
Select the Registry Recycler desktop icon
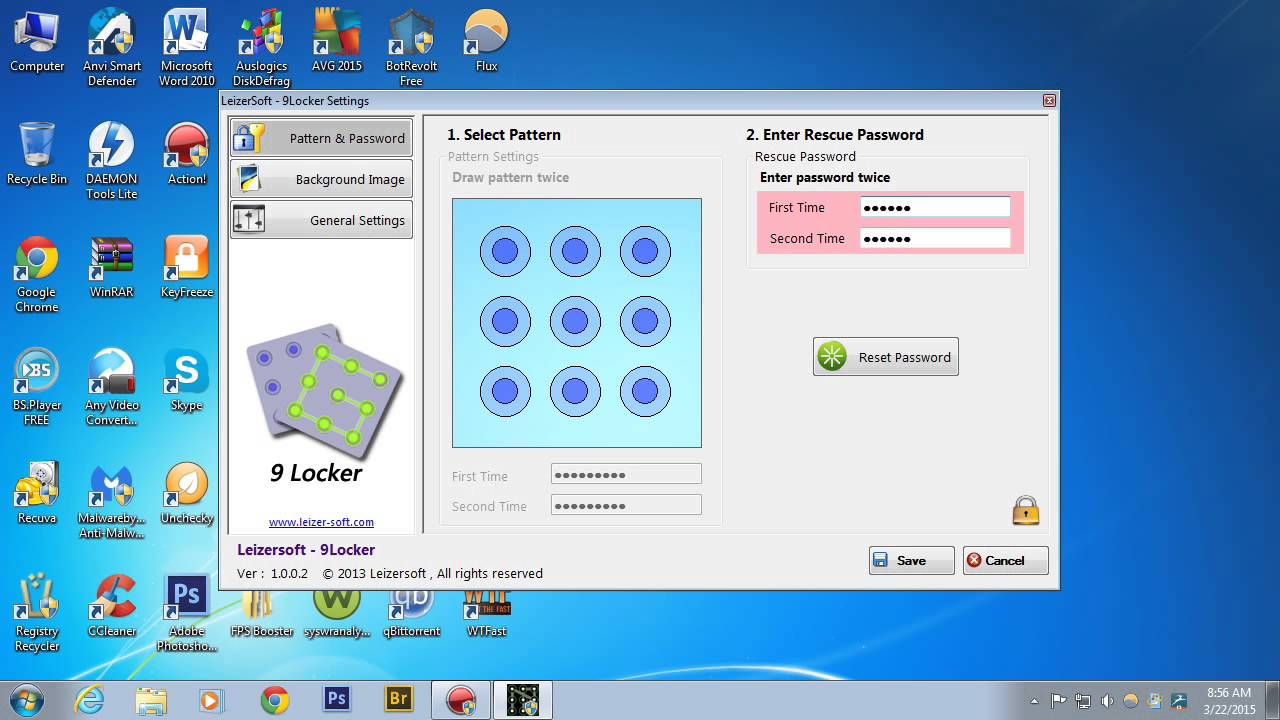point(37,613)
